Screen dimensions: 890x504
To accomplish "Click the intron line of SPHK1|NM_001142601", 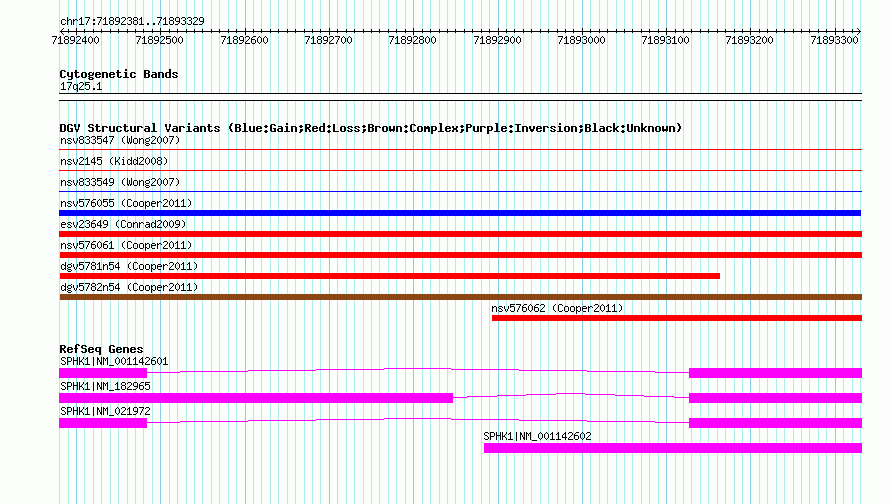I will point(418,371).
